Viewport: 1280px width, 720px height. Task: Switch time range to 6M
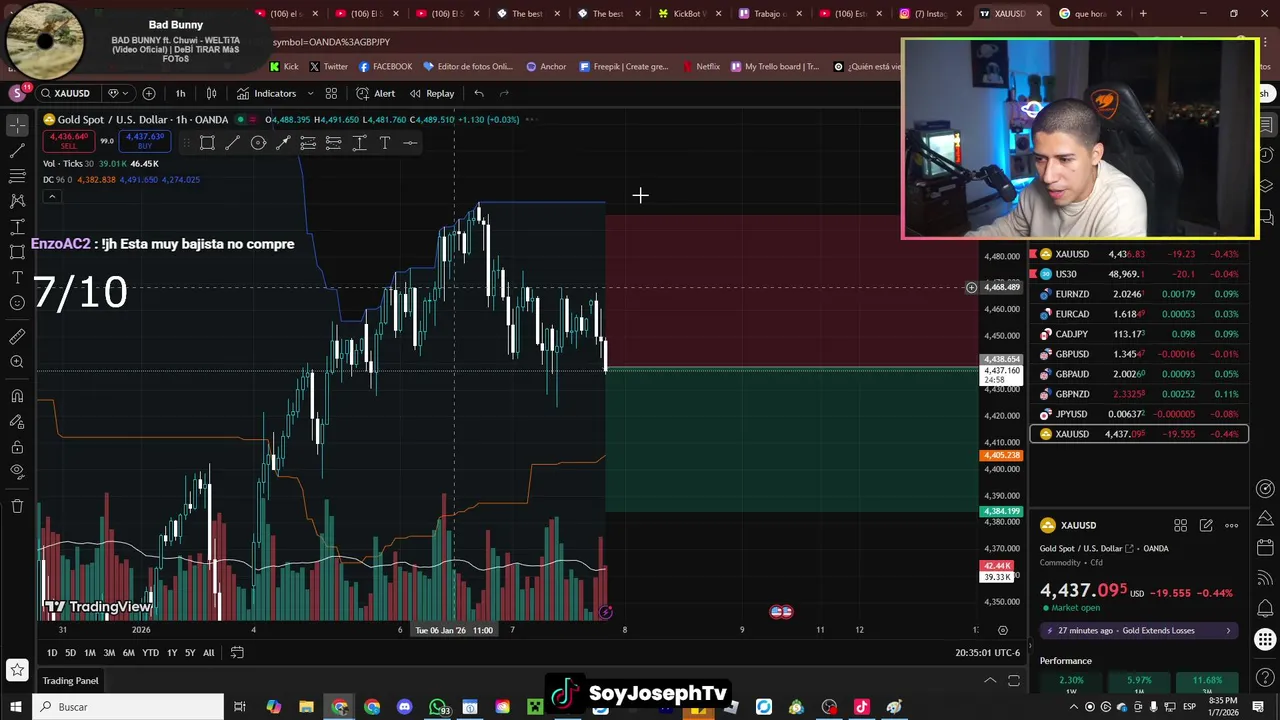coord(128,653)
